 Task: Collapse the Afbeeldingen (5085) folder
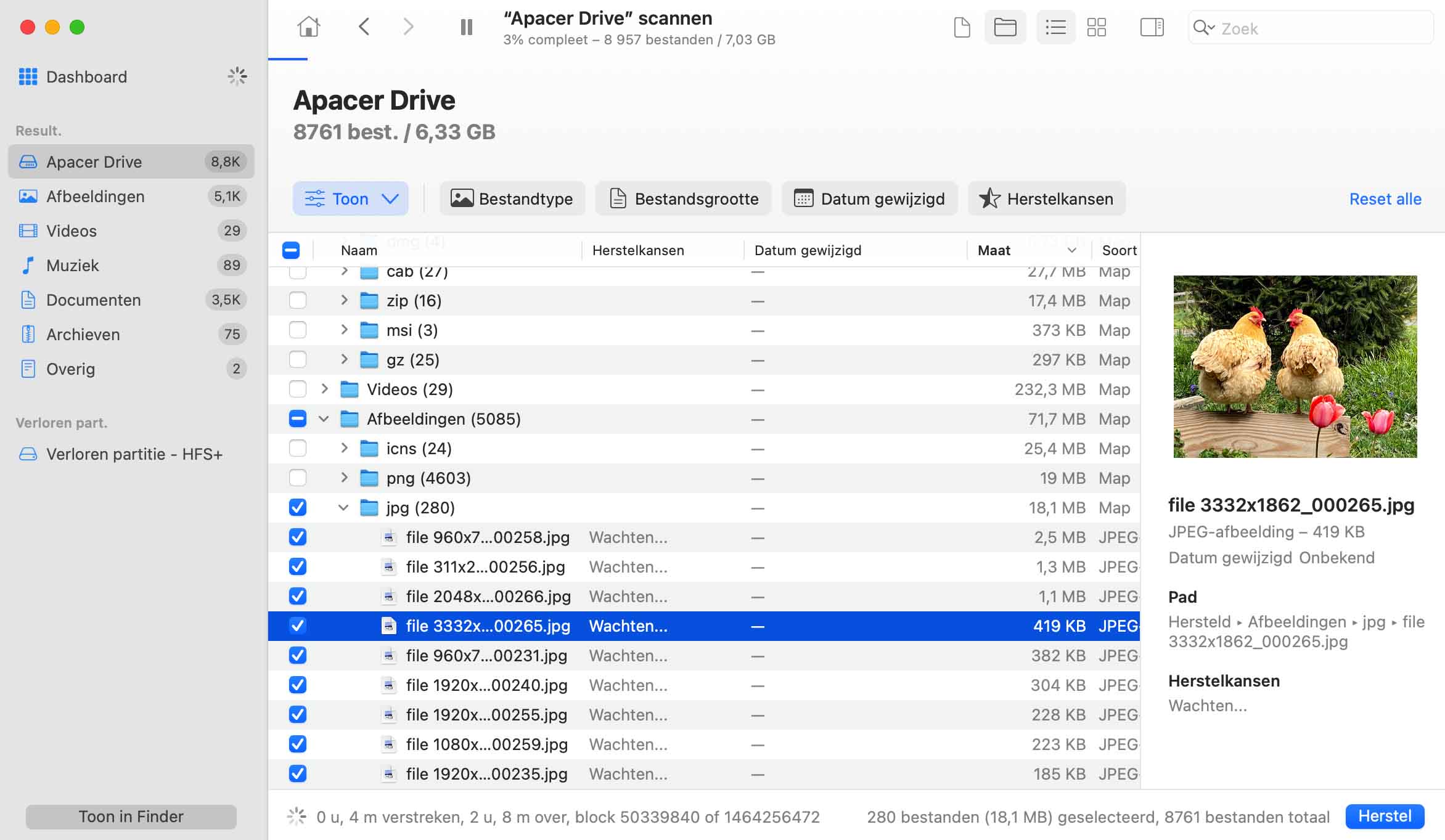(324, 419)
